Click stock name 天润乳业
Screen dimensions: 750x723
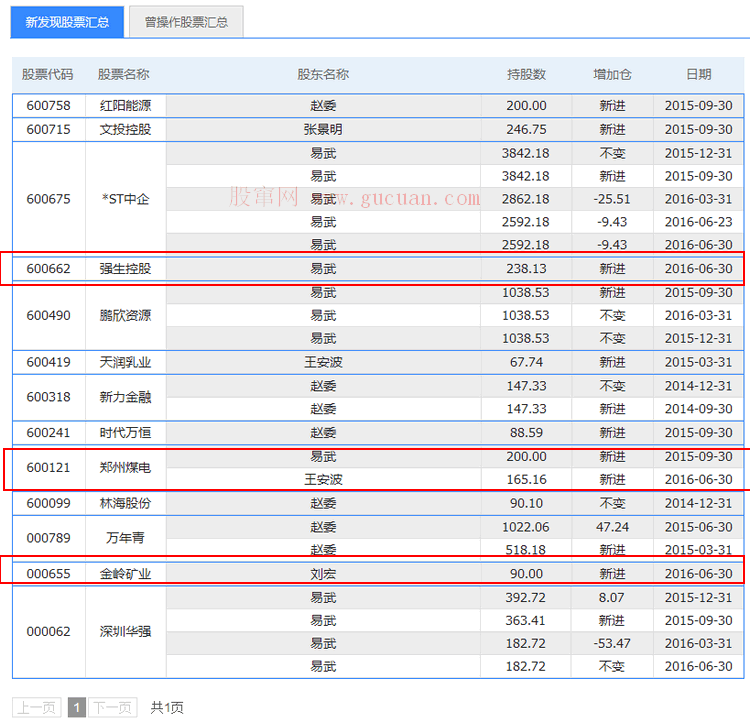click(125, 362)
